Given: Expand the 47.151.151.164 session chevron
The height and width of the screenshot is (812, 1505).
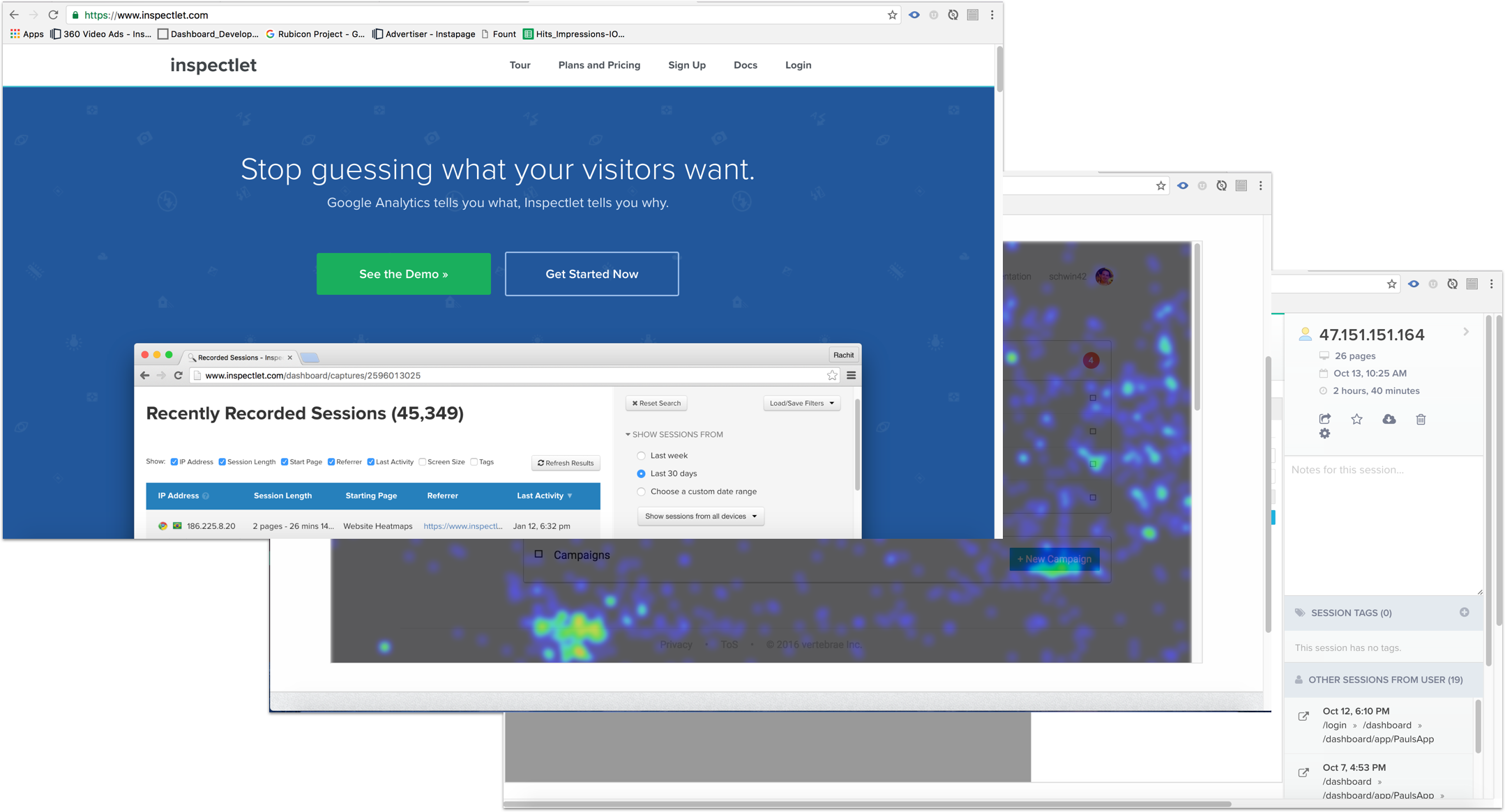Looking at the screenshot, I should pyautogui.click(x=1466, y=332).
